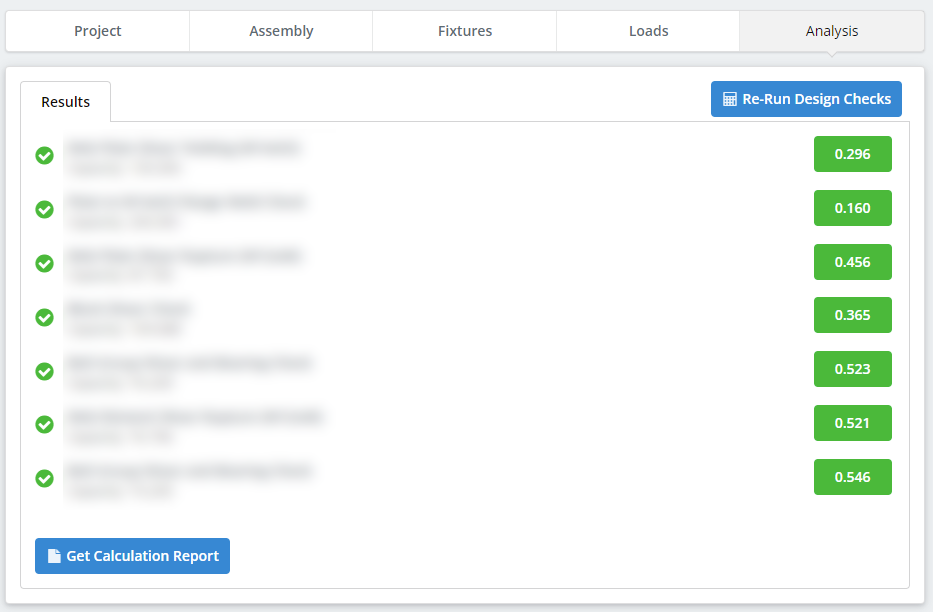
Task: Click the document icon on Get Calculation Report
Action: pyautogui.click(x=53, y=556)
